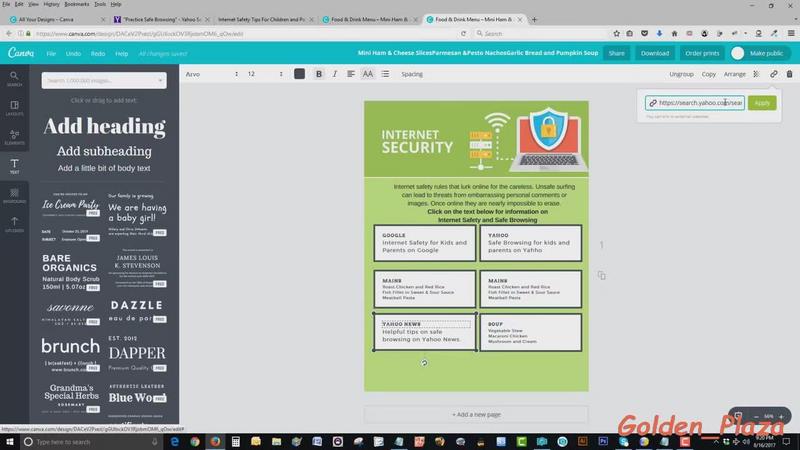
Task: Click Add a new page
Action: (476, 414)
